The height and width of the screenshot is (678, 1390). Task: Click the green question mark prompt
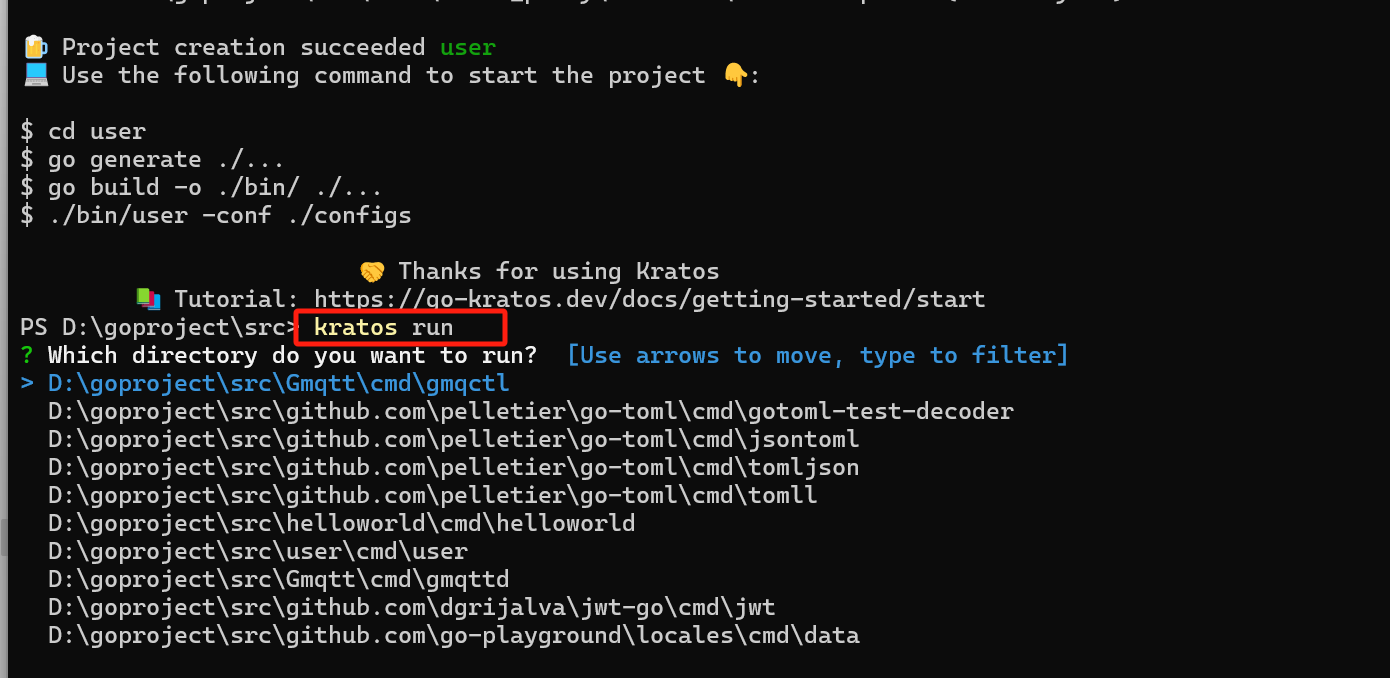[x=27, y=355]
